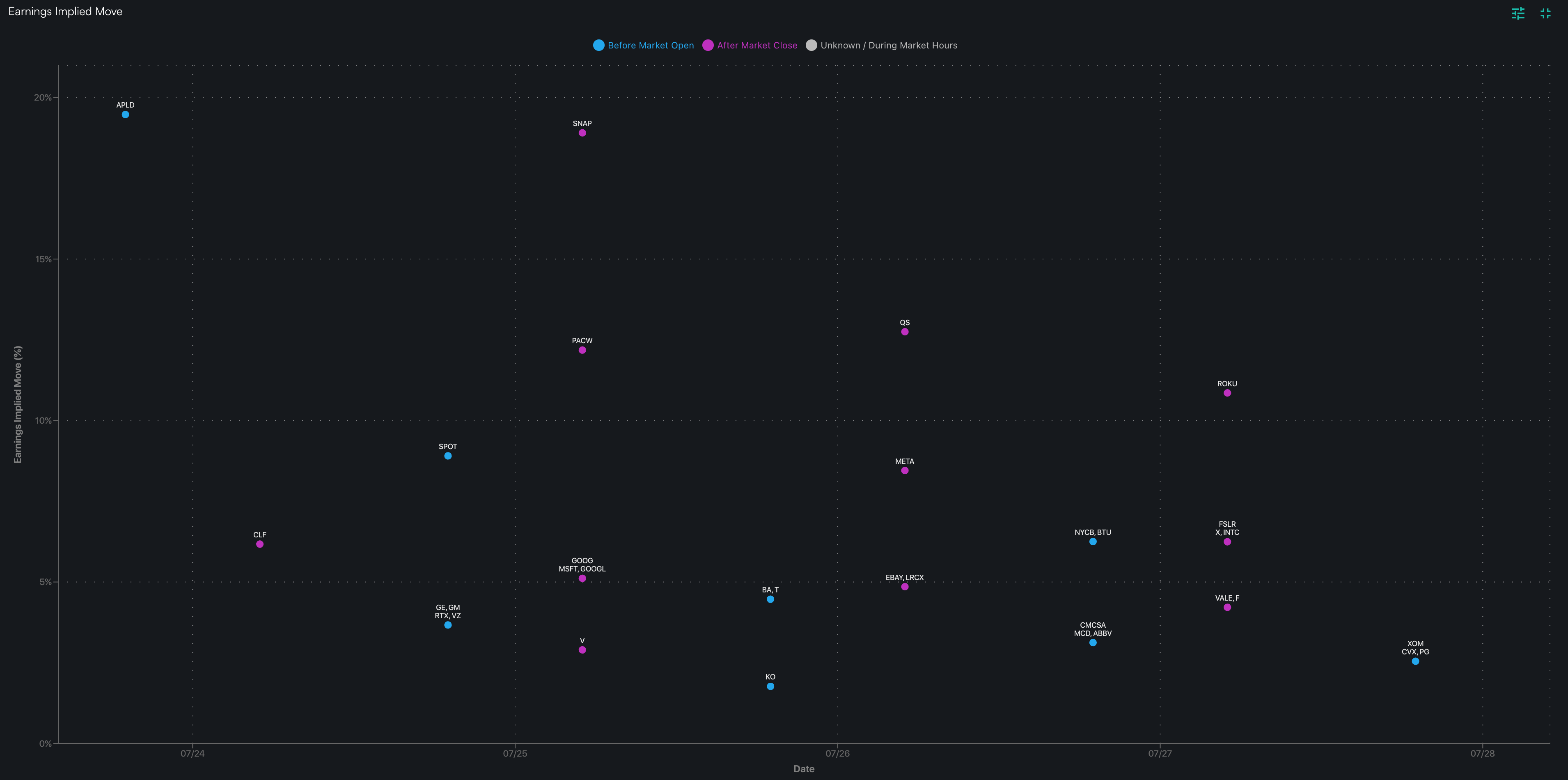Select the VALE, F data point
Screen dimensions: 1568x780
(x=1227, y=607)
